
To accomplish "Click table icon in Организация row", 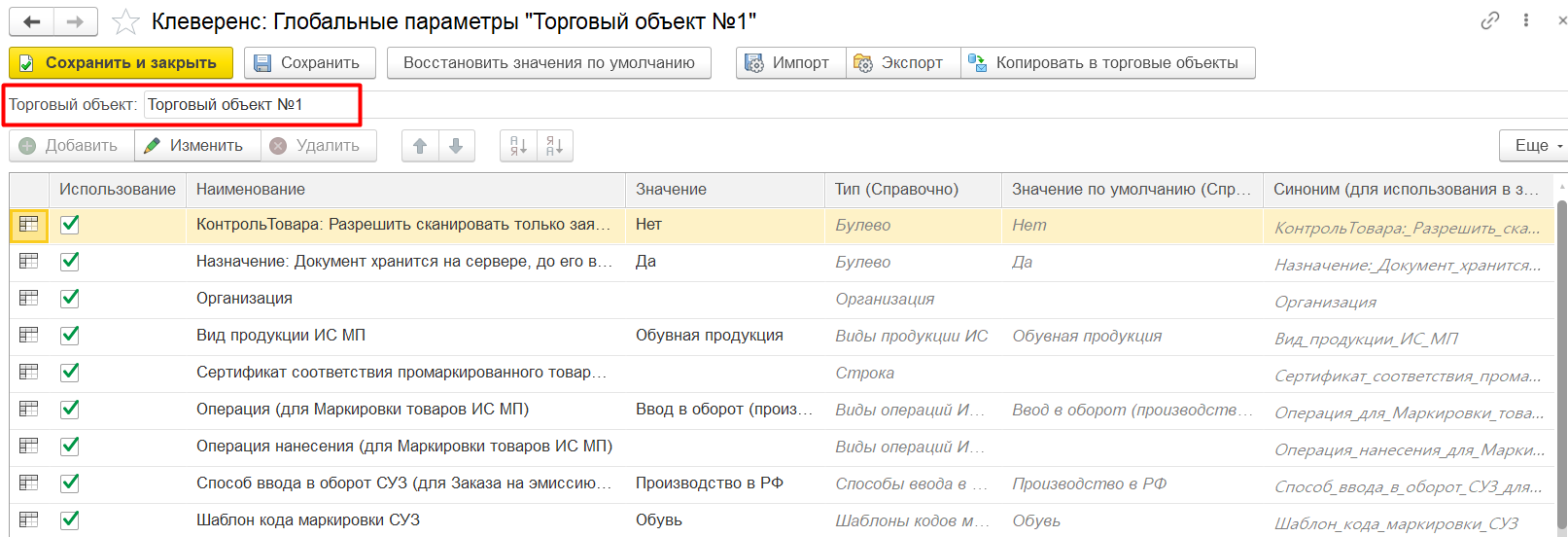I will (x=29, y=298).
